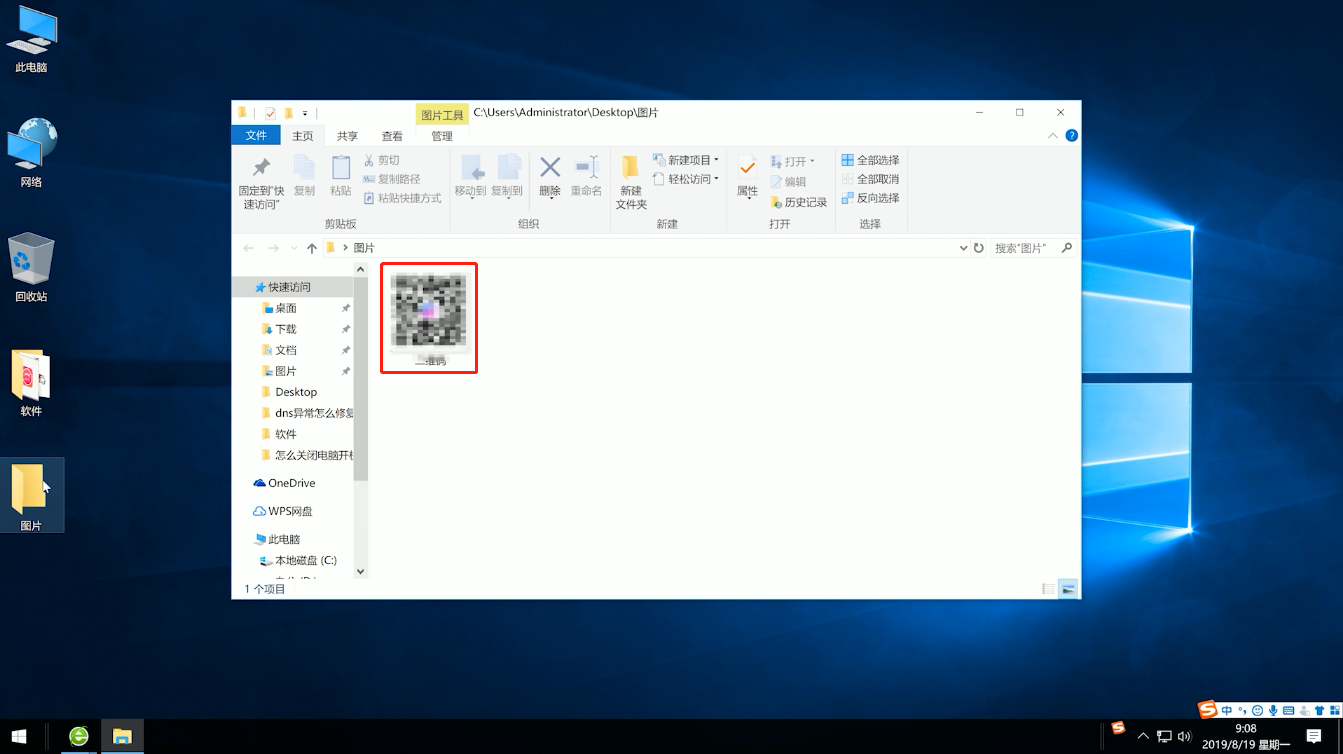Switch to large icons view in status bar
The height and width of the screenshot is (754, 1343).
[x=1069, y=589]
